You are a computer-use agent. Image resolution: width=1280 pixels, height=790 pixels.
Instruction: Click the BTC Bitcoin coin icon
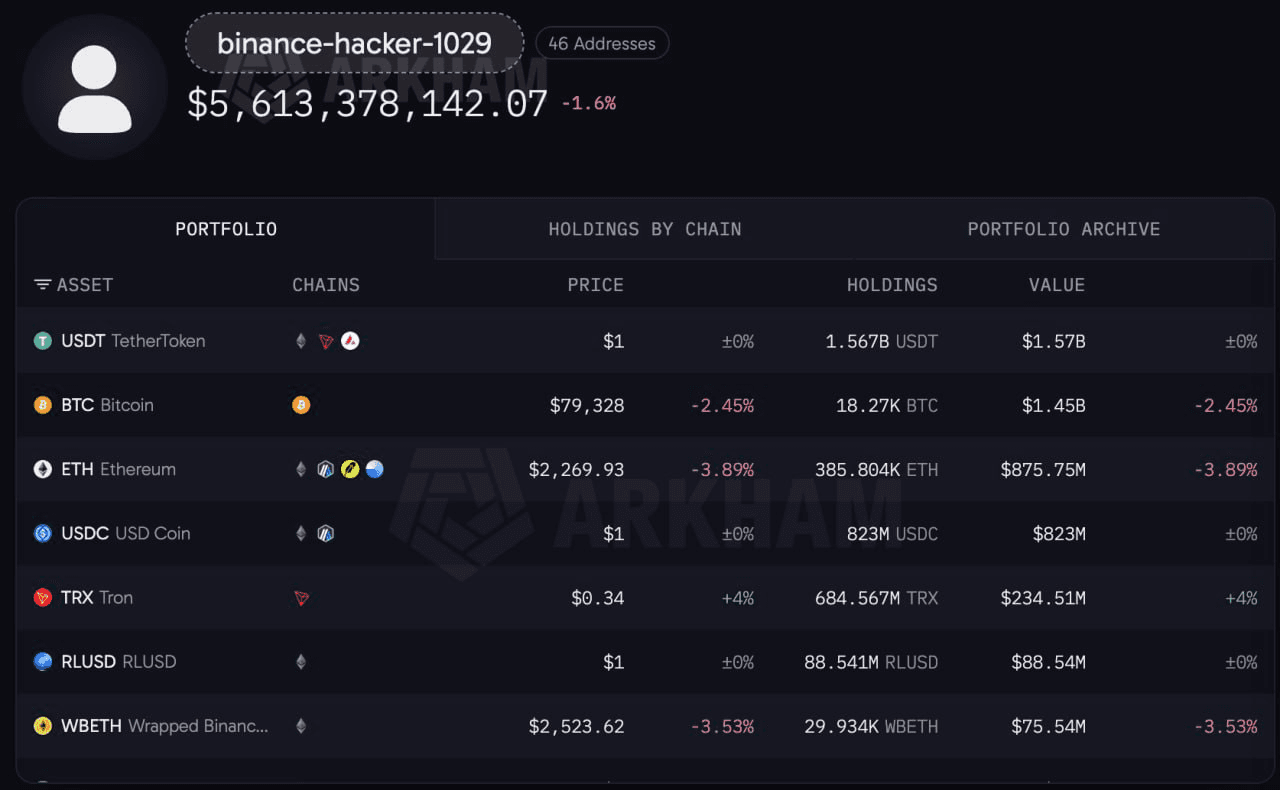point(42,405)
